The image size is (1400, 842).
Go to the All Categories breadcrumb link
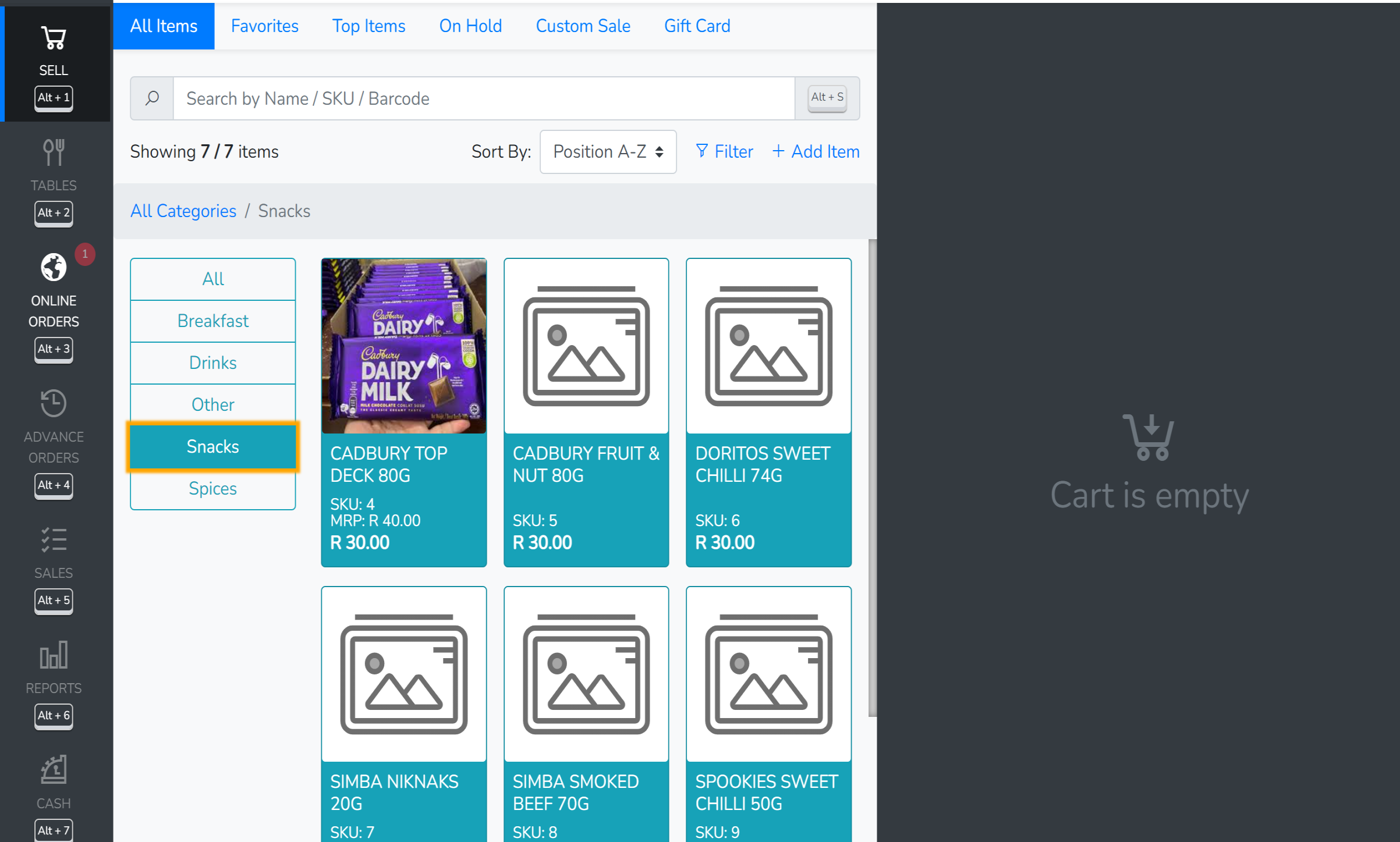(183, 211)
